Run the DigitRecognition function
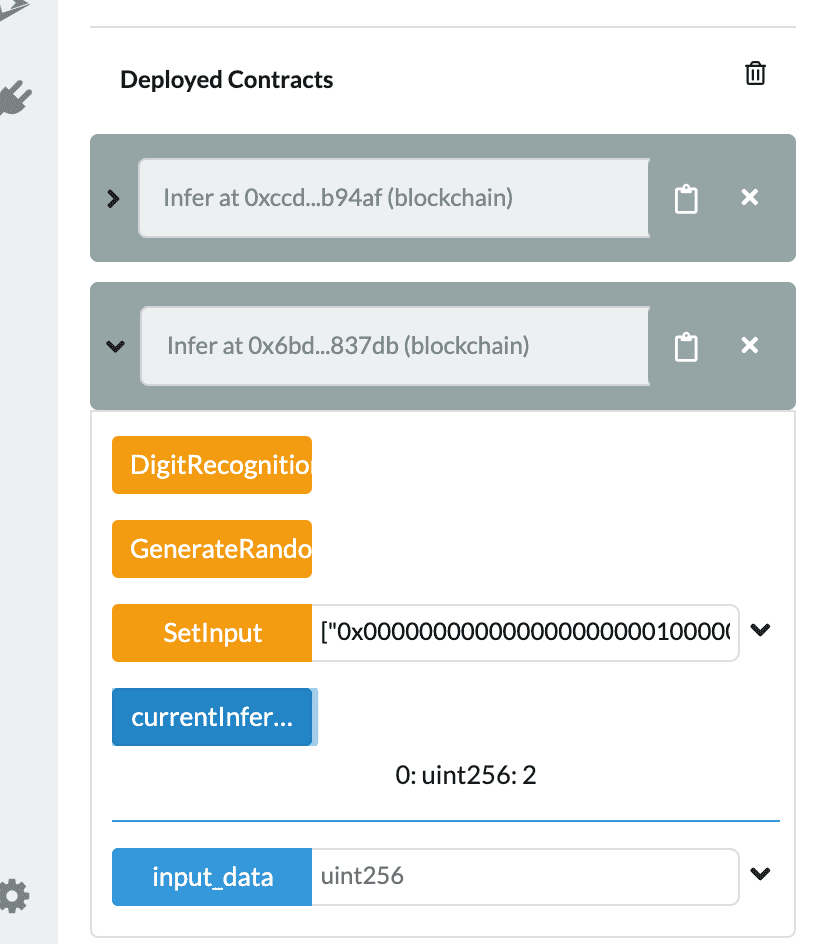This screenshot has height=944, width=818. pos(212,465)
